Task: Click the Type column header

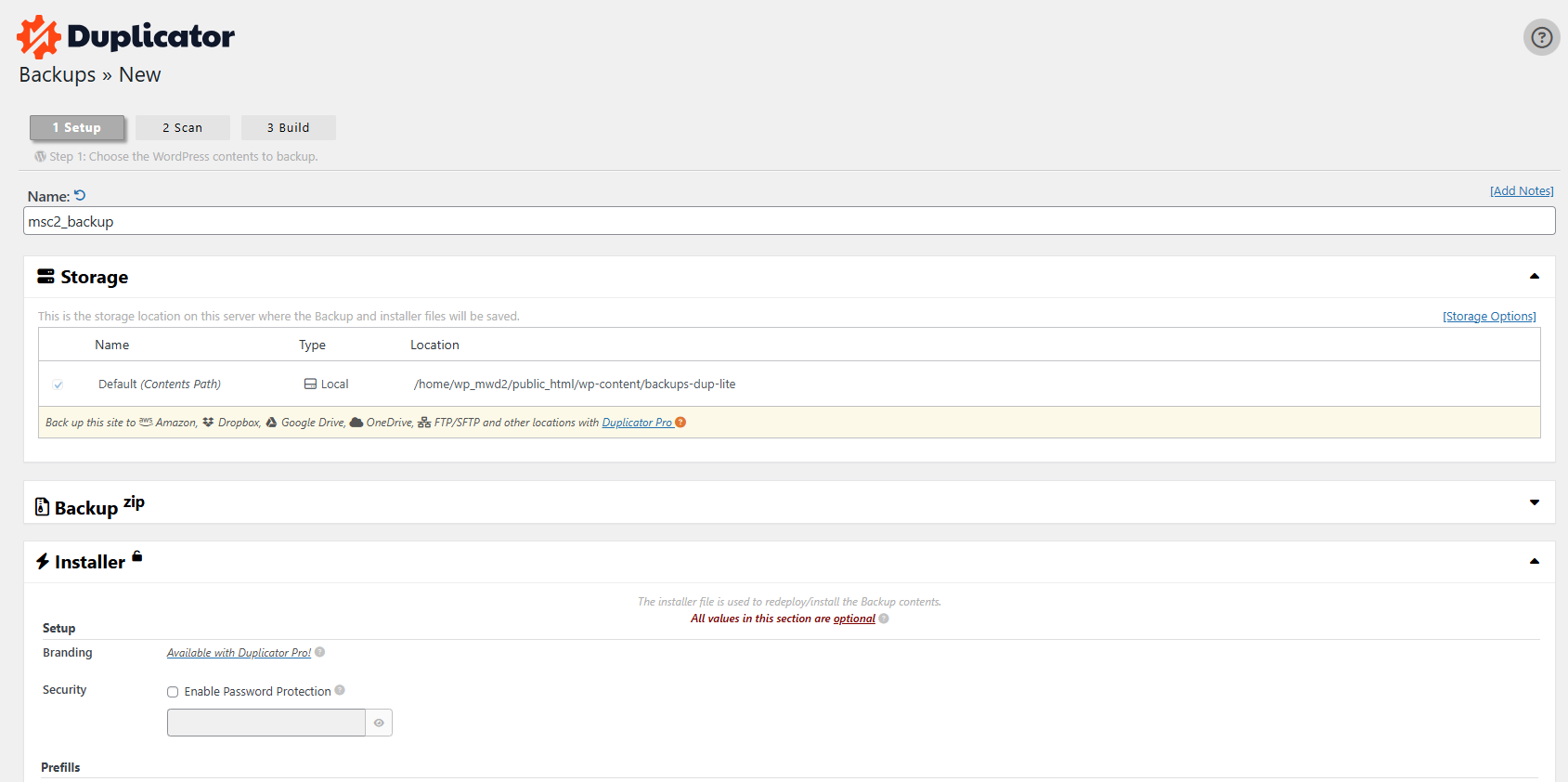Action: click(x=312, y=345)
